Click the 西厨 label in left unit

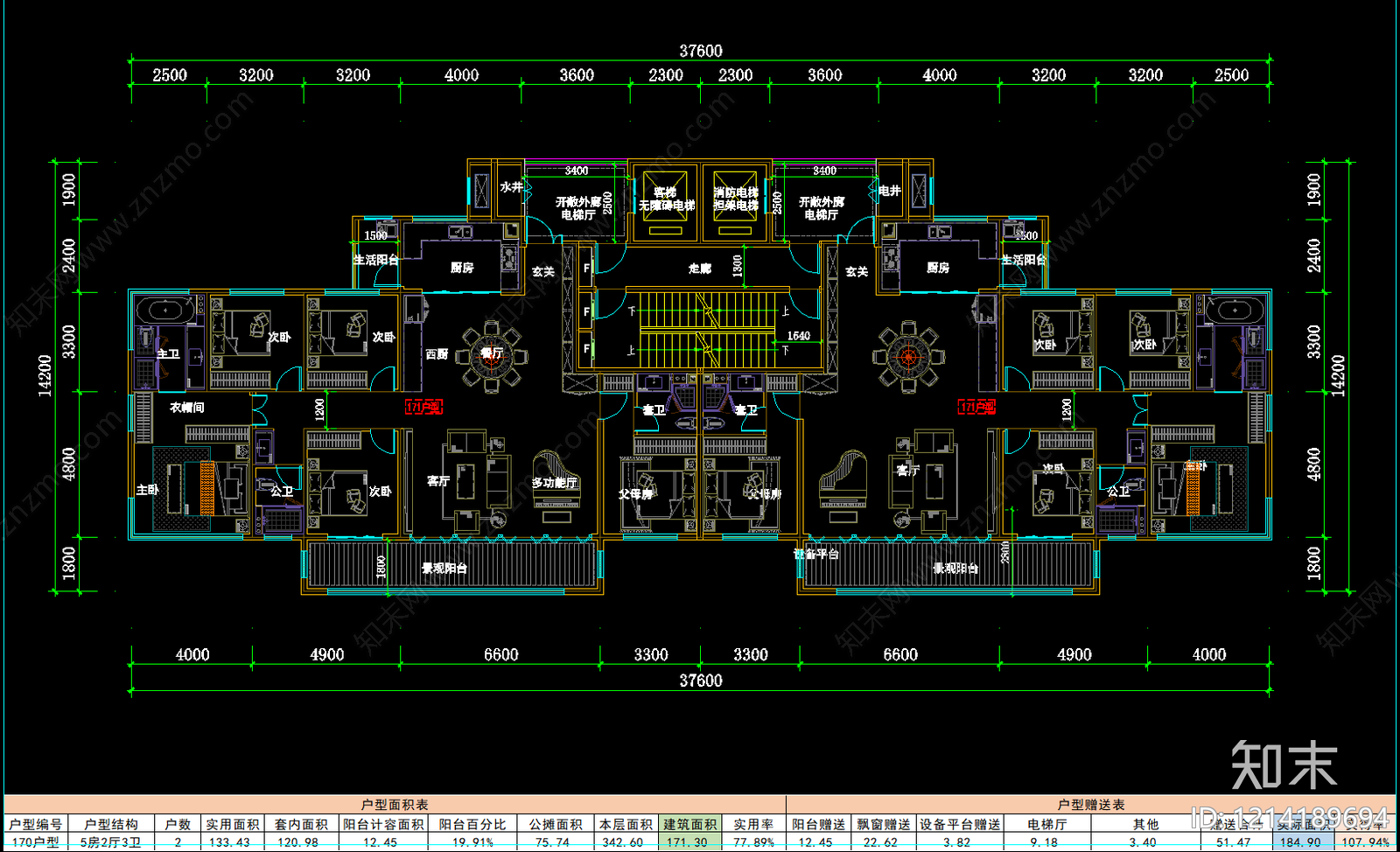[437, 354]
